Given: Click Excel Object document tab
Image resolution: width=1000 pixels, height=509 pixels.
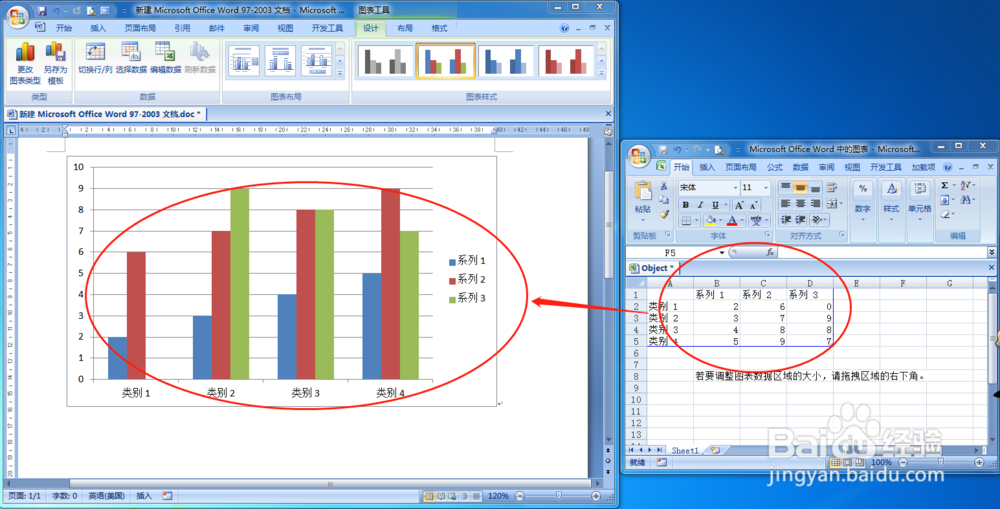Looking at the screenshot, I should [652, 268].
